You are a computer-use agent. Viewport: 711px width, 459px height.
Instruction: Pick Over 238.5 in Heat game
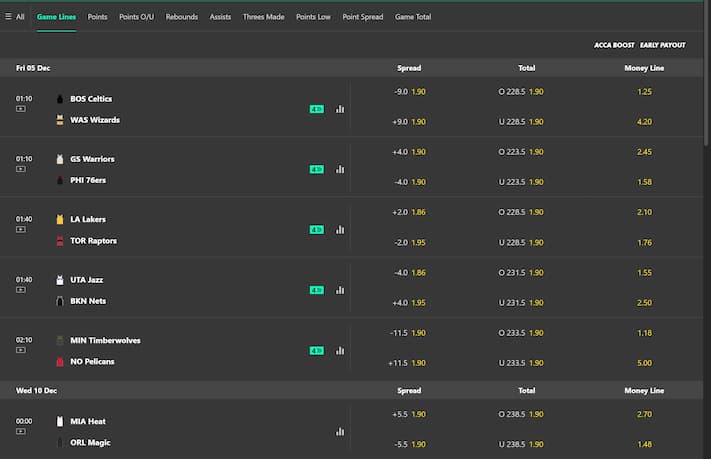pyautogui.click(x=521, y=414)
